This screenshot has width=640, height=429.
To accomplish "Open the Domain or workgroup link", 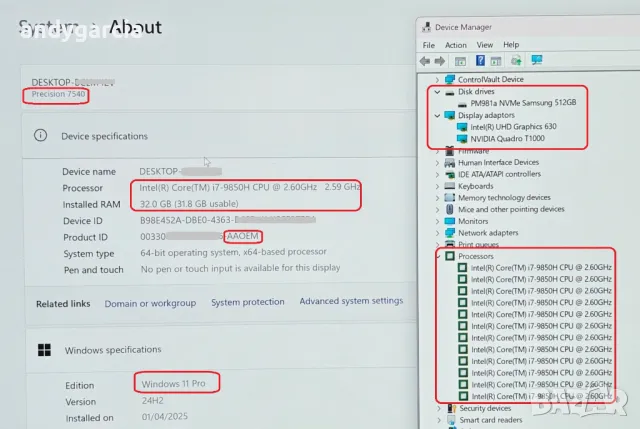I will 150,303.
